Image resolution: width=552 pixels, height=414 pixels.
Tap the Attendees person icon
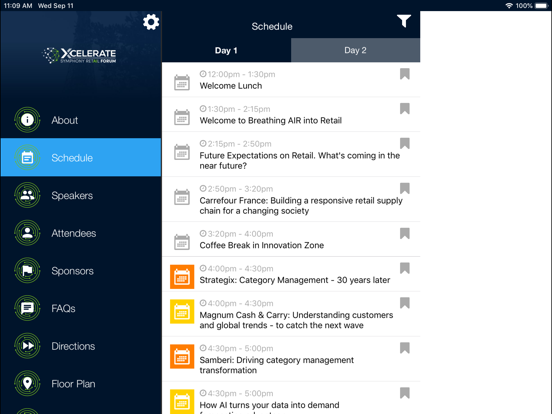coord(27,233)
